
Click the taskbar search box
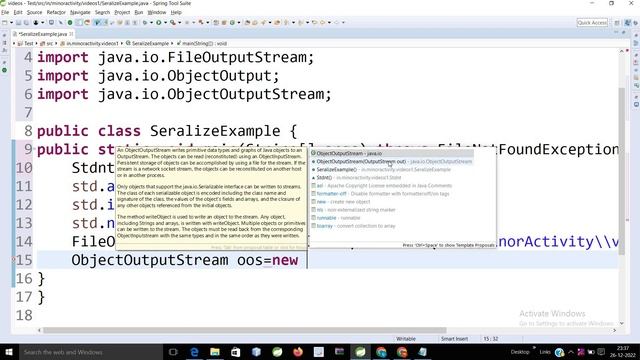click(x=90, y=352)
